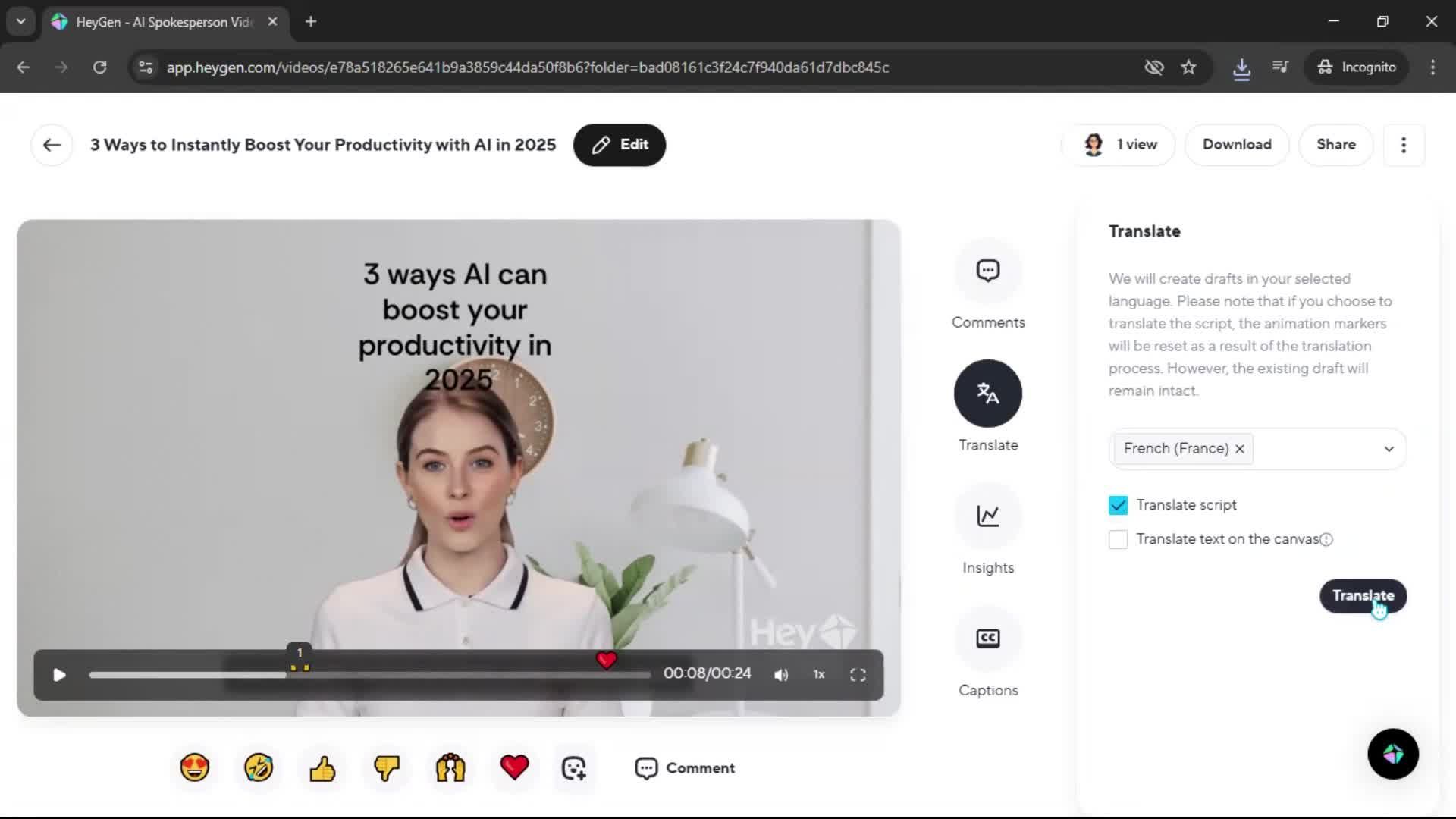Play the video
This screenshot has width=1456, height=819.
pyautogui.click(x=59, y=675)
